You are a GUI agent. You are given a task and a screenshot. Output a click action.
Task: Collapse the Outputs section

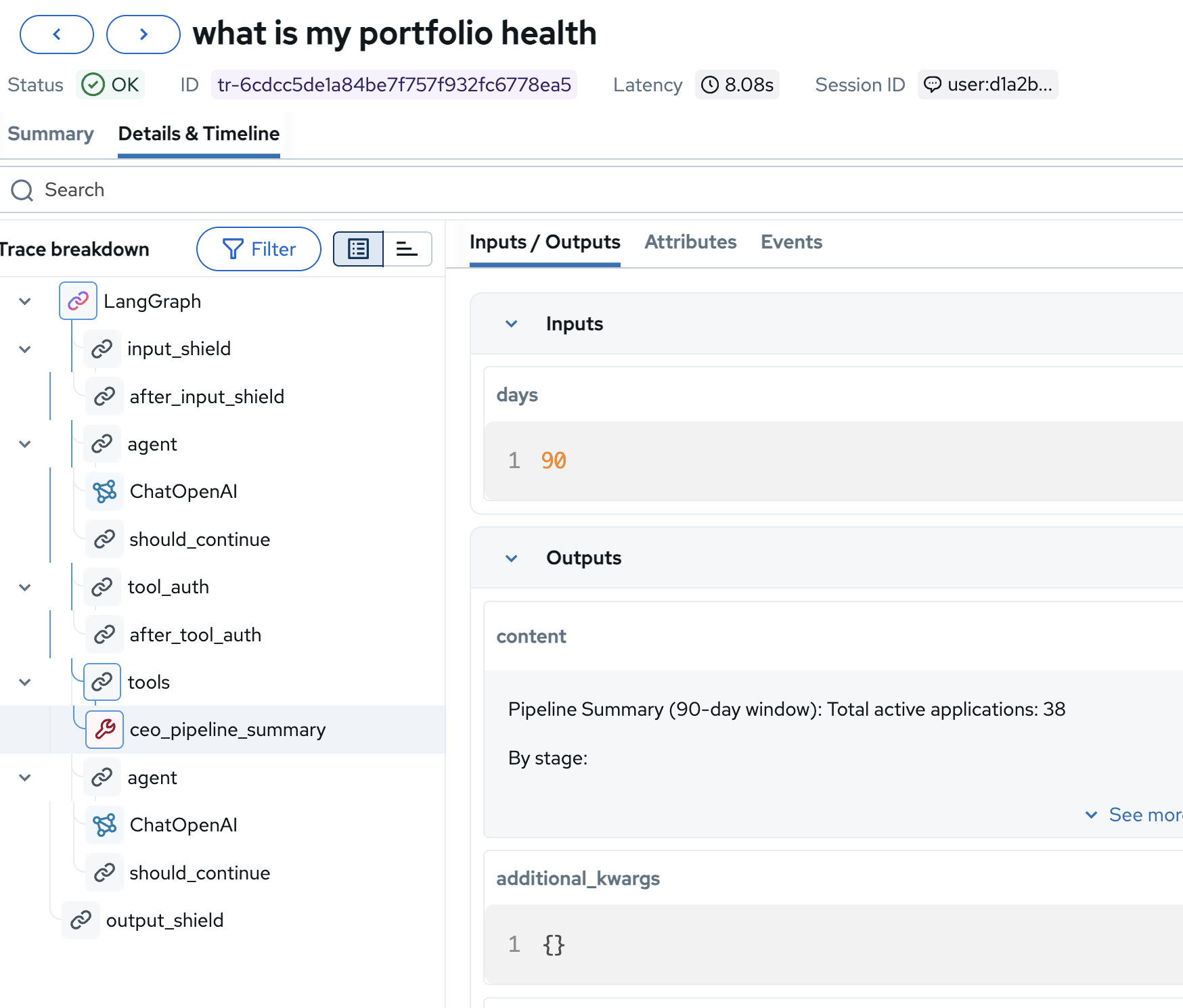coord(512,558)
